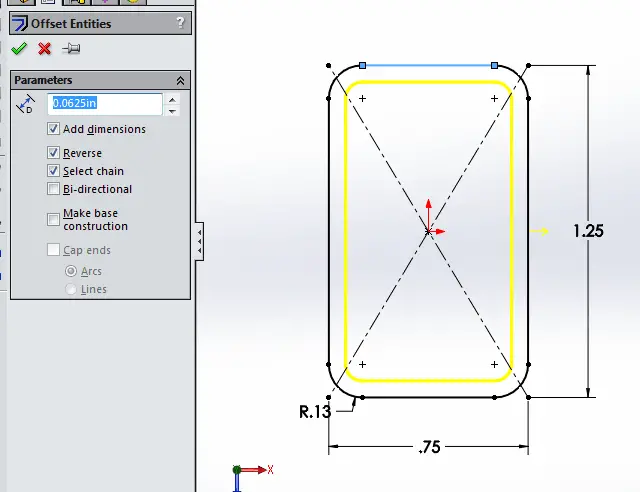Select the blue highlighted top line
640x492 pixels.
pyautogui.click(x=428, y=65)
